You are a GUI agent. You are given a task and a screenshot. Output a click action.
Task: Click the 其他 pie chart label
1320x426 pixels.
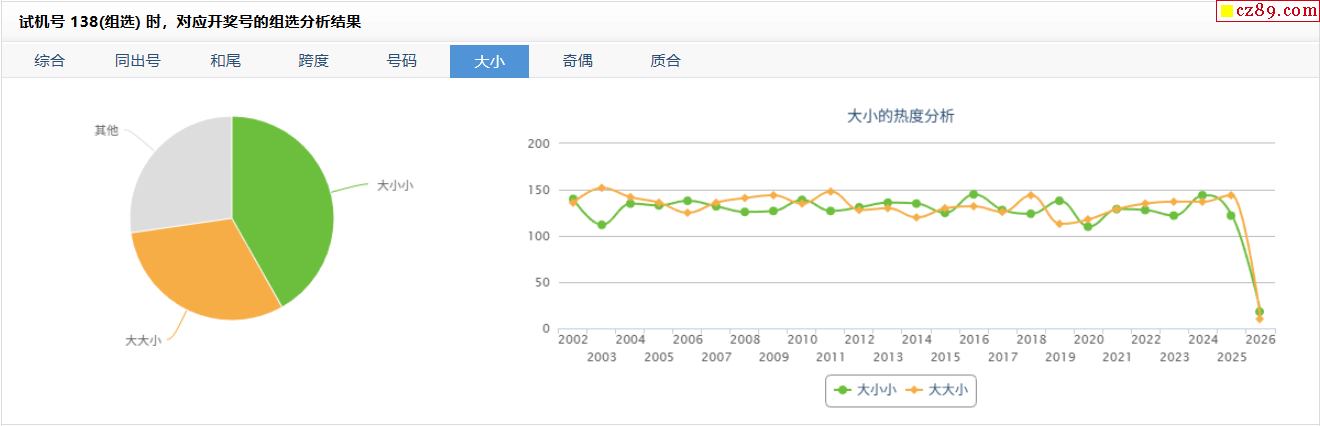[106, 131]
